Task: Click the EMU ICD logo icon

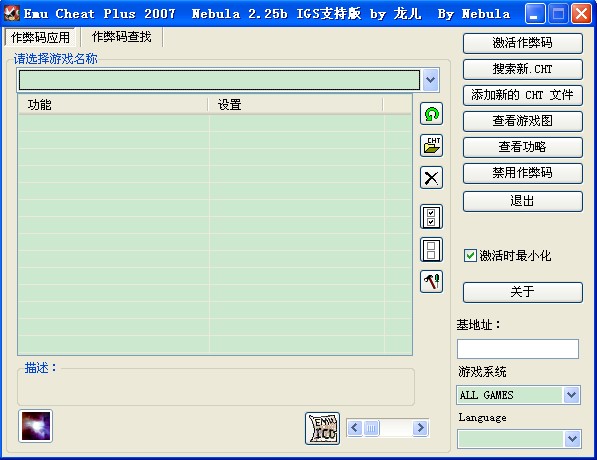Action: 322,428
